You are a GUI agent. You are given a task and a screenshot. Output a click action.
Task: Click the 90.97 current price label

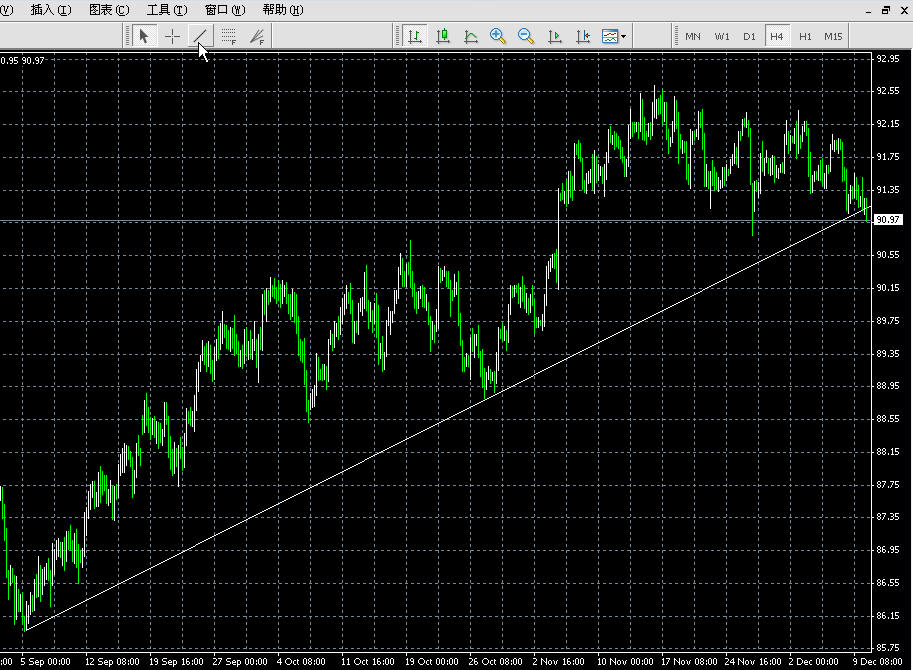click(888, 219)
